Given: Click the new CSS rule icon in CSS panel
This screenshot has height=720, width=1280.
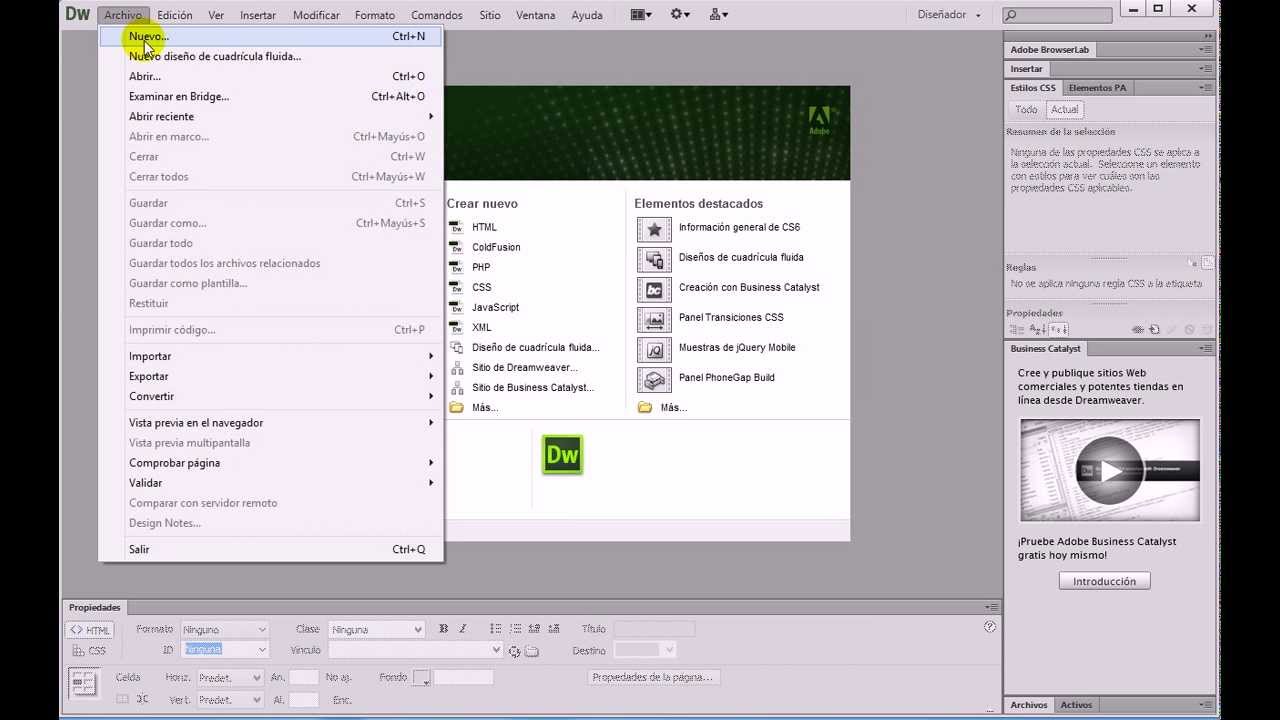Looking at the screenshot, I should [x=1155, y=329].
